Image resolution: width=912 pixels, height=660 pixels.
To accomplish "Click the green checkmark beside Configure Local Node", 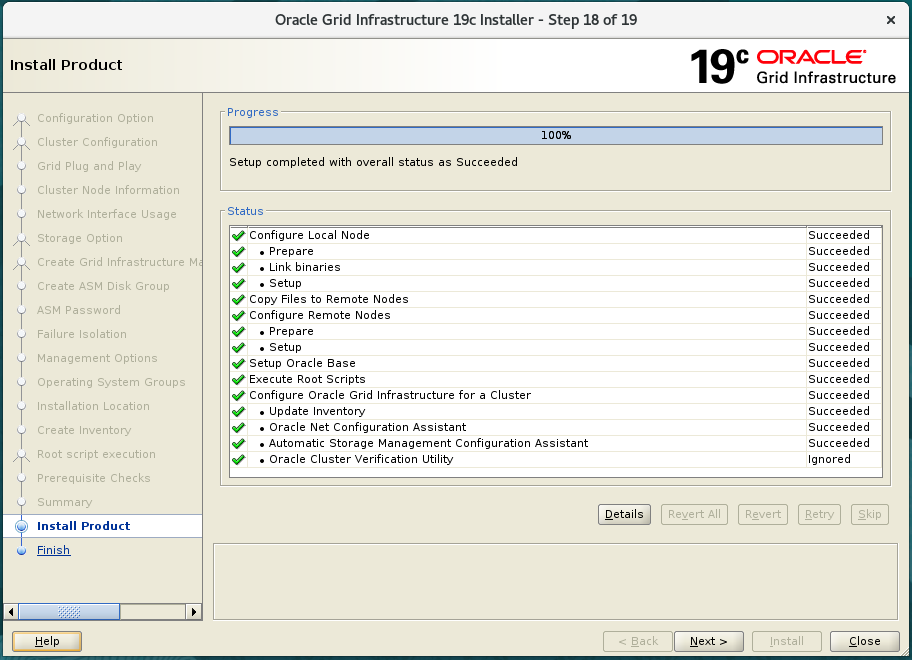I will pos(238,236).
